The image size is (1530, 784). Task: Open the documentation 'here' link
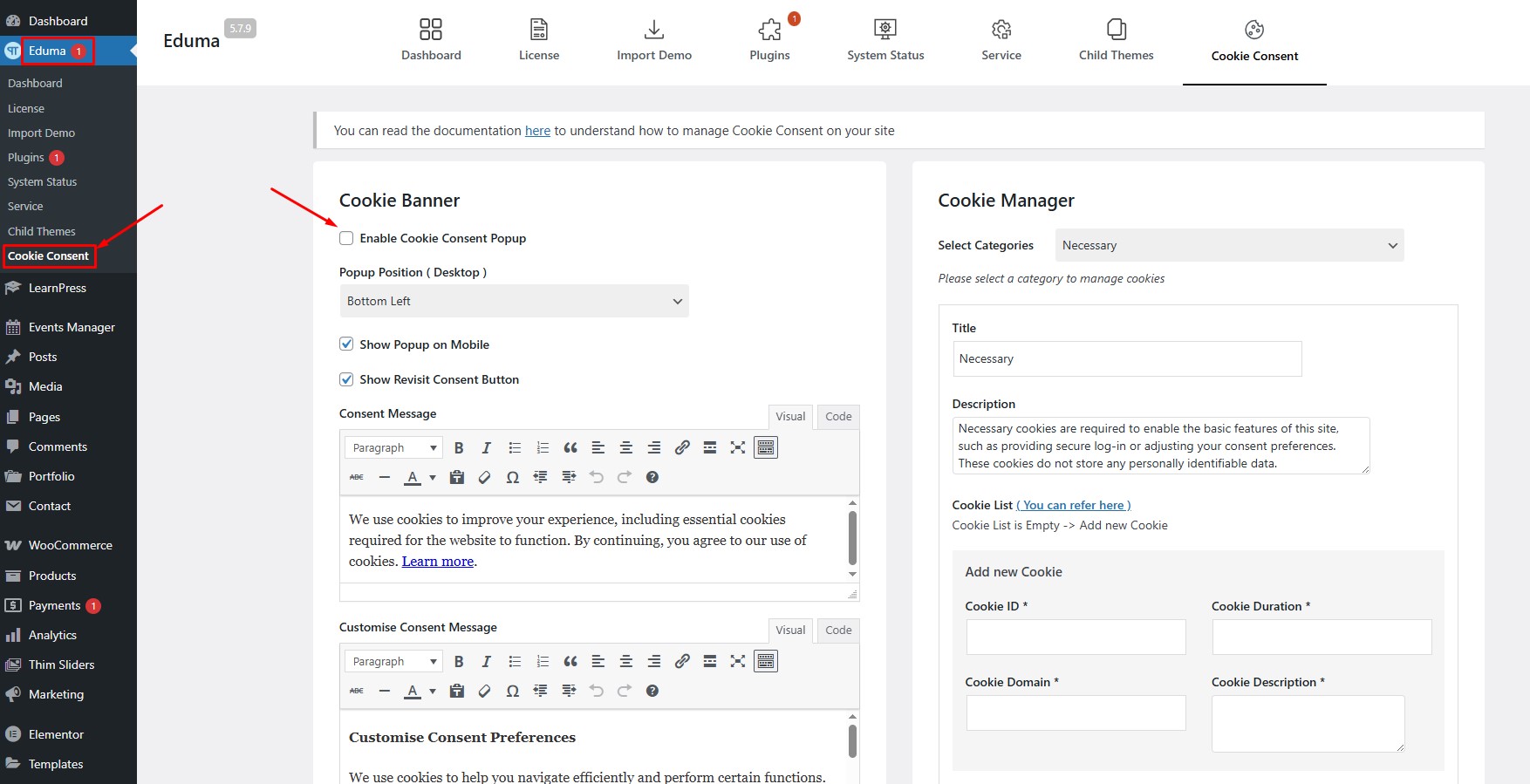point(537,131)
